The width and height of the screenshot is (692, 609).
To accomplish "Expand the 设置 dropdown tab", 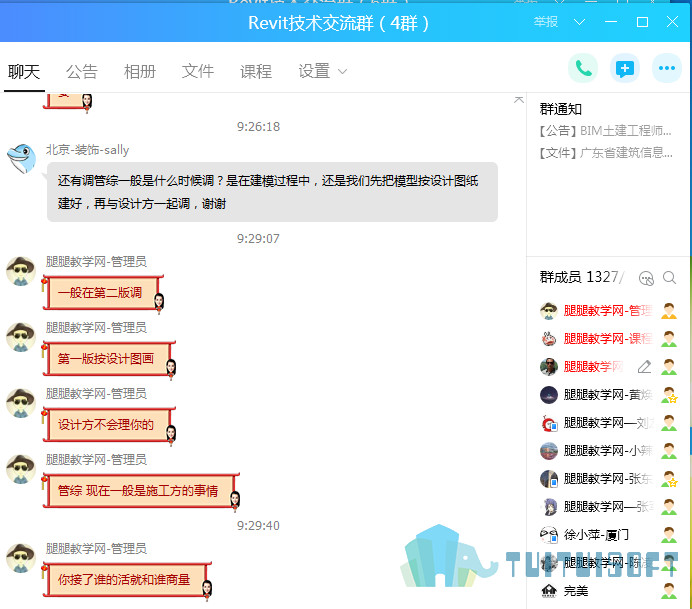I will pyautogui.click(x=322, y=71).
